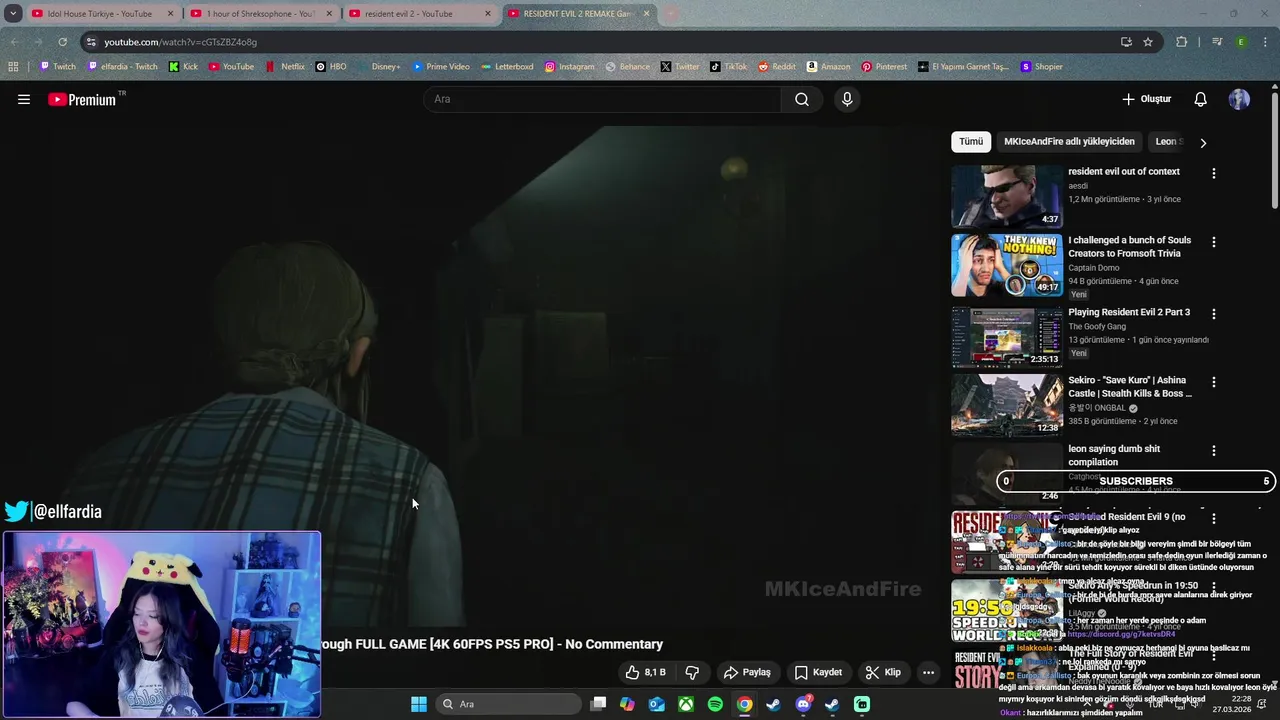Open Spotify from the taskbar

715,704
